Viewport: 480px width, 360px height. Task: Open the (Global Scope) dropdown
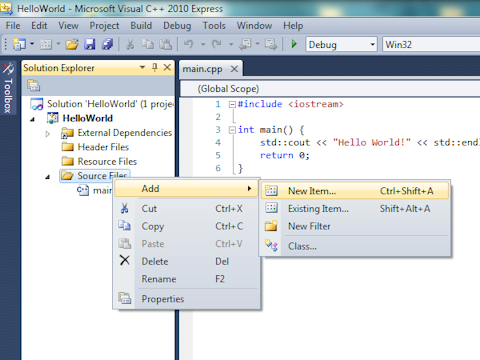[x=330, y=89]
